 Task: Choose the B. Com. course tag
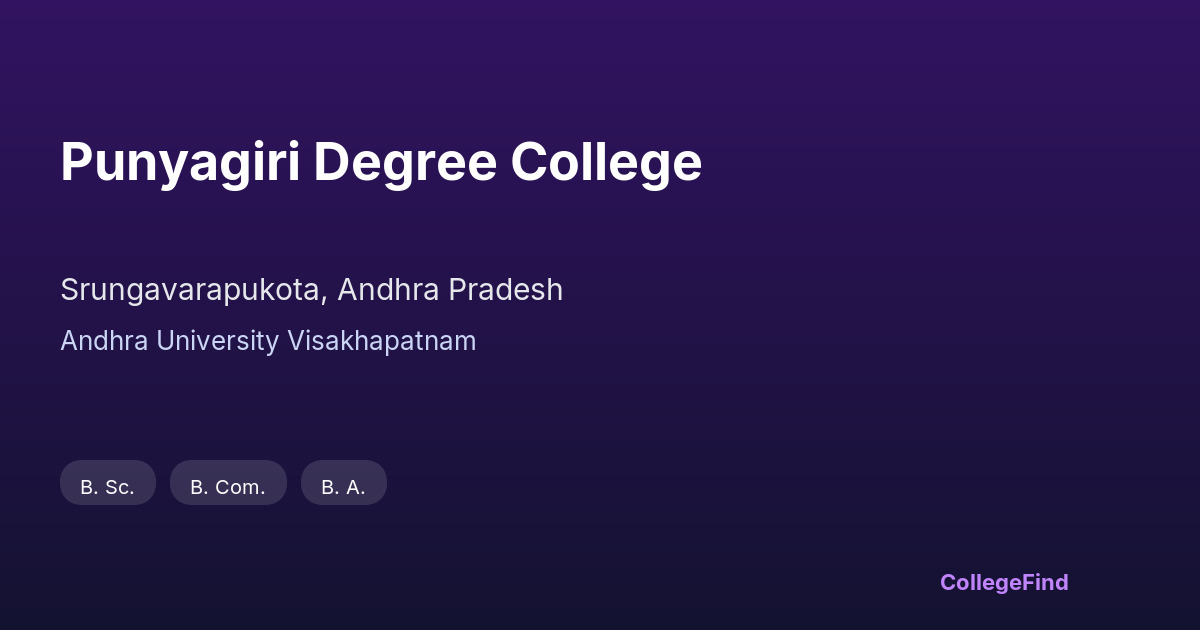tap(228, 485)
